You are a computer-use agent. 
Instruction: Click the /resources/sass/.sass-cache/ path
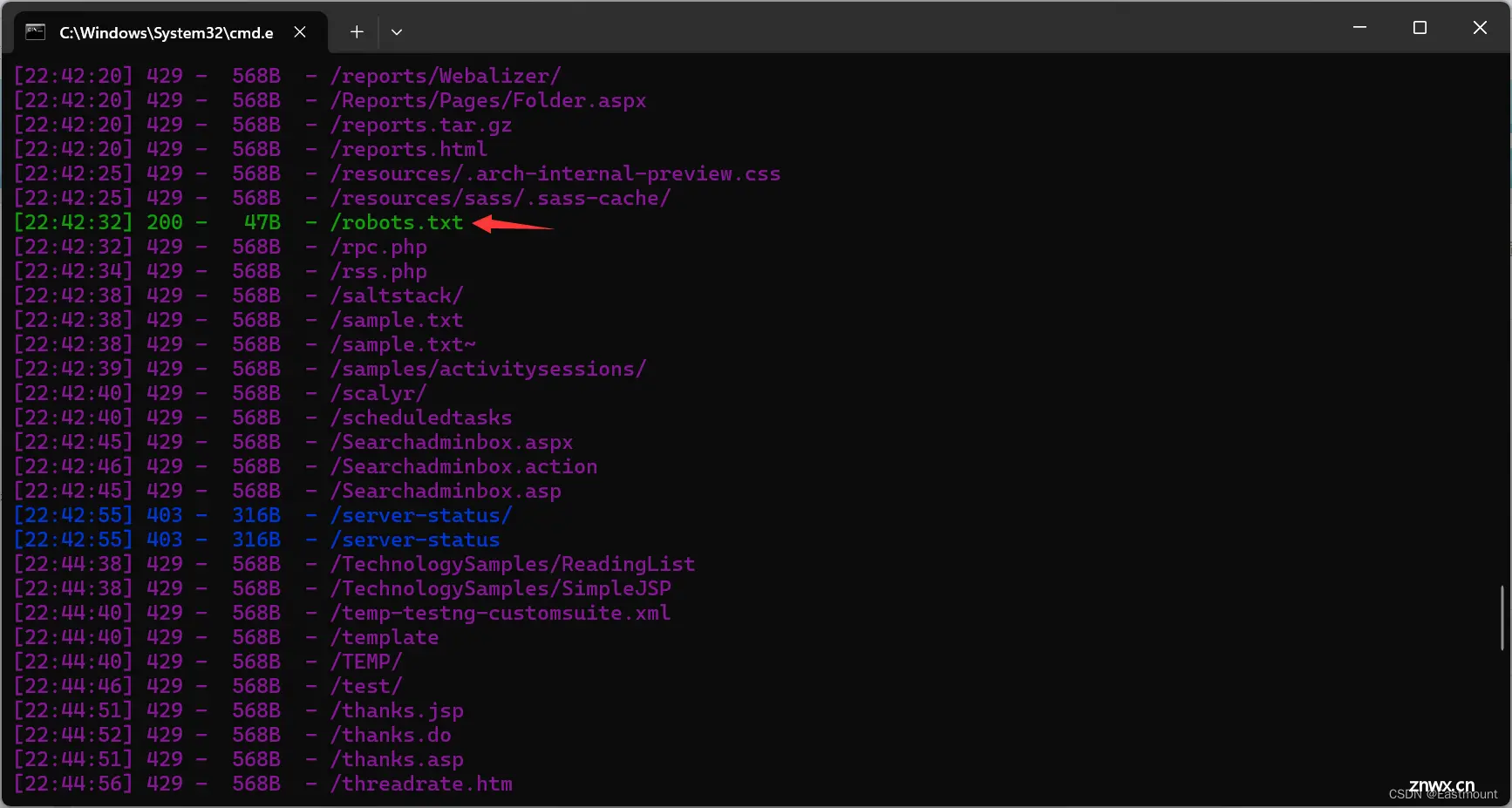501,199
